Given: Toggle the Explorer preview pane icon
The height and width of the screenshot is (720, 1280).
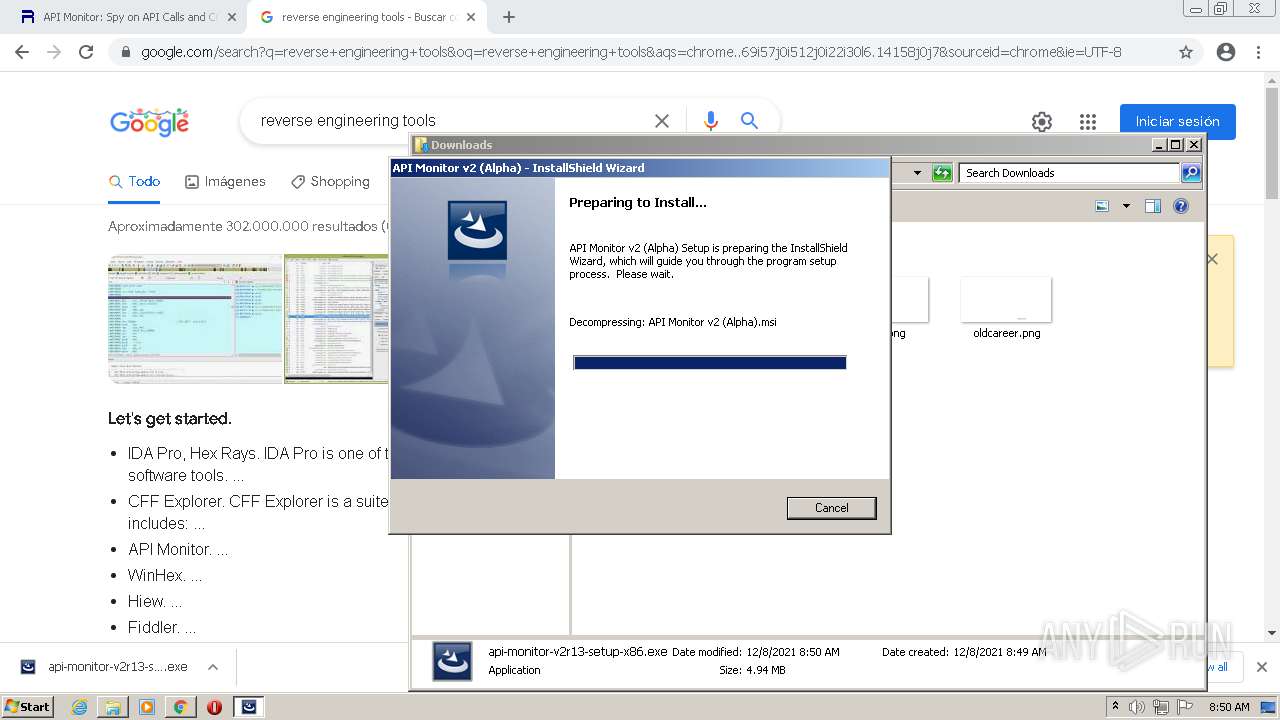Looking at the screenshot, I should (x=1153, y=206).
